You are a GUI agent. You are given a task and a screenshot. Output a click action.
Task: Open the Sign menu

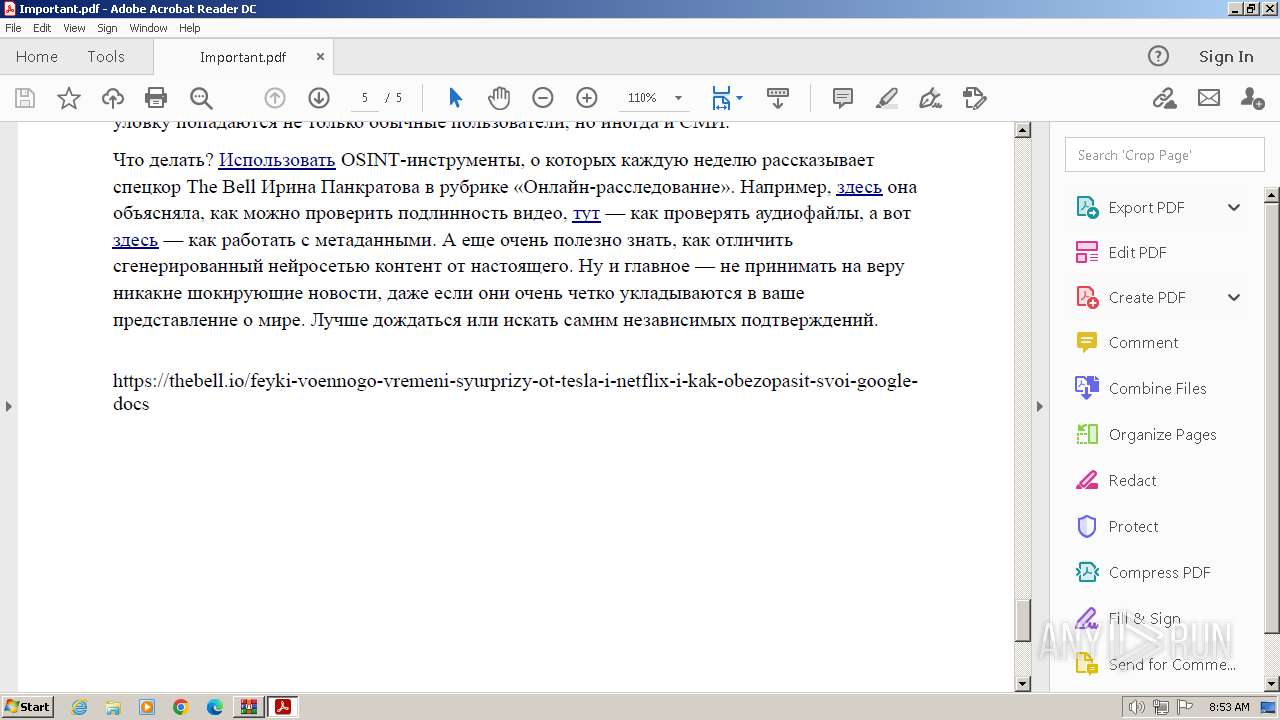pos(107,28)
